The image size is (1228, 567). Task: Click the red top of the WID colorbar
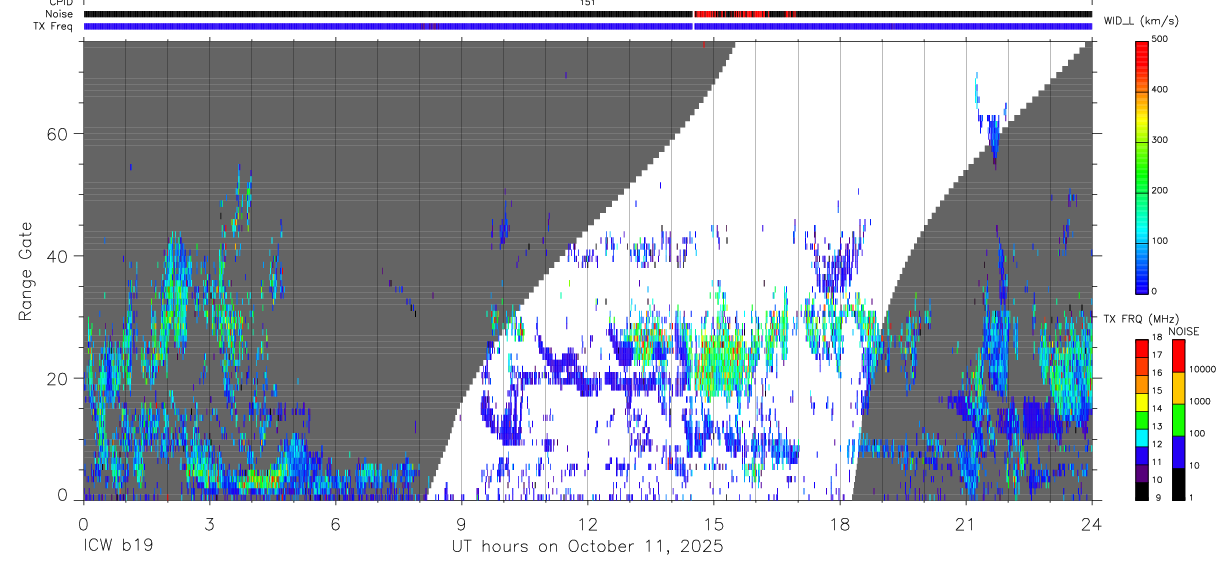[1143, 52]
